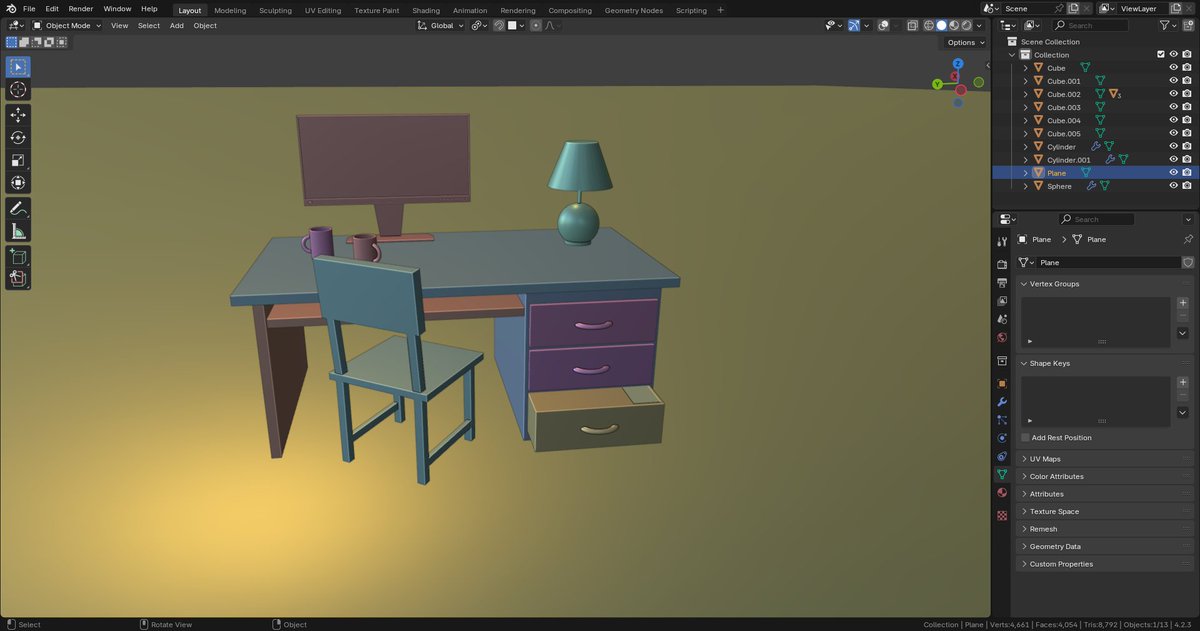Open the Tool properties tab
Viewport: 1200px width, 631px height.
[1002, 242]
